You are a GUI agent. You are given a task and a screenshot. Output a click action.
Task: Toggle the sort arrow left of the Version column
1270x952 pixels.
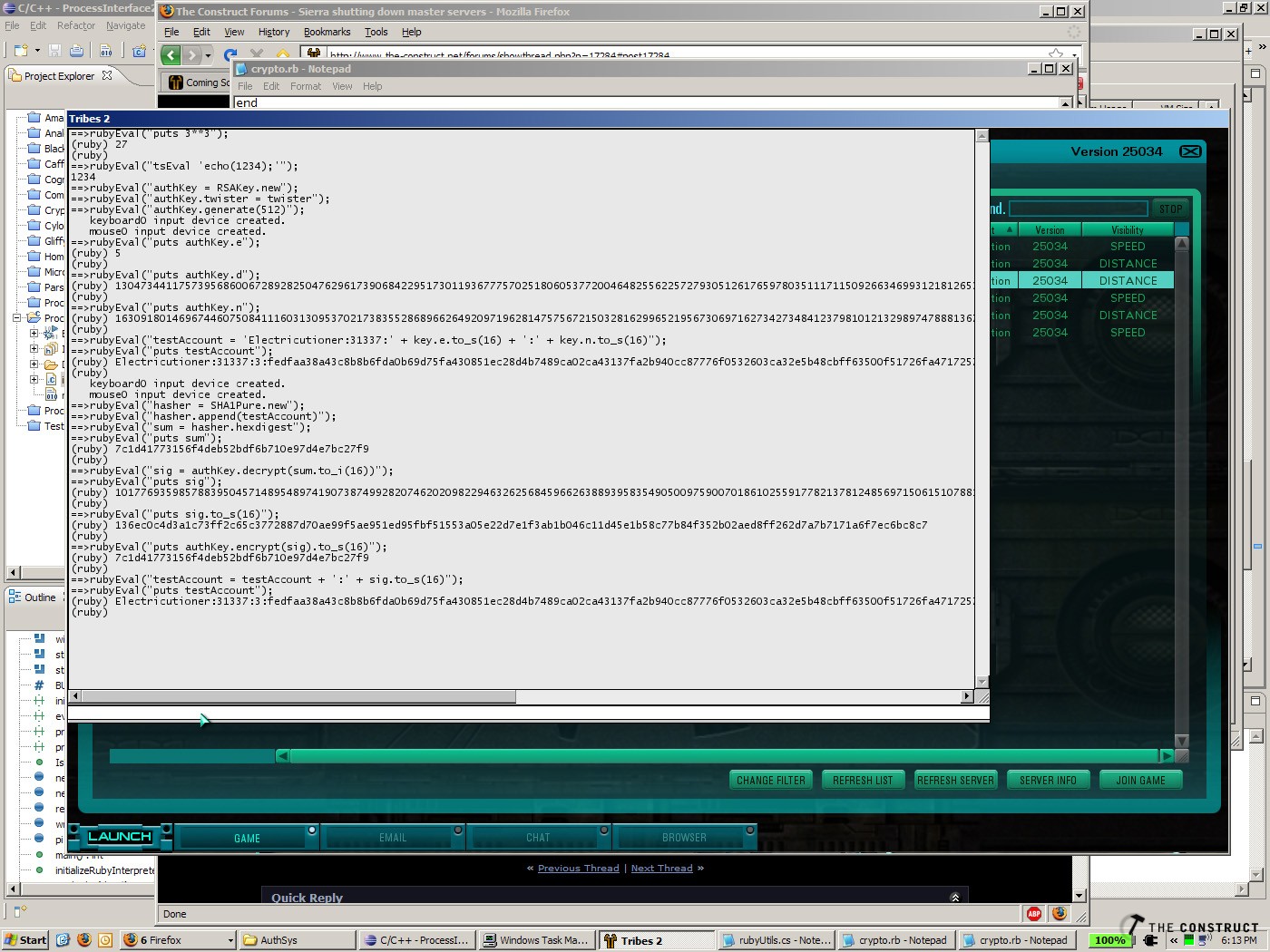(x=1010, y=229)
